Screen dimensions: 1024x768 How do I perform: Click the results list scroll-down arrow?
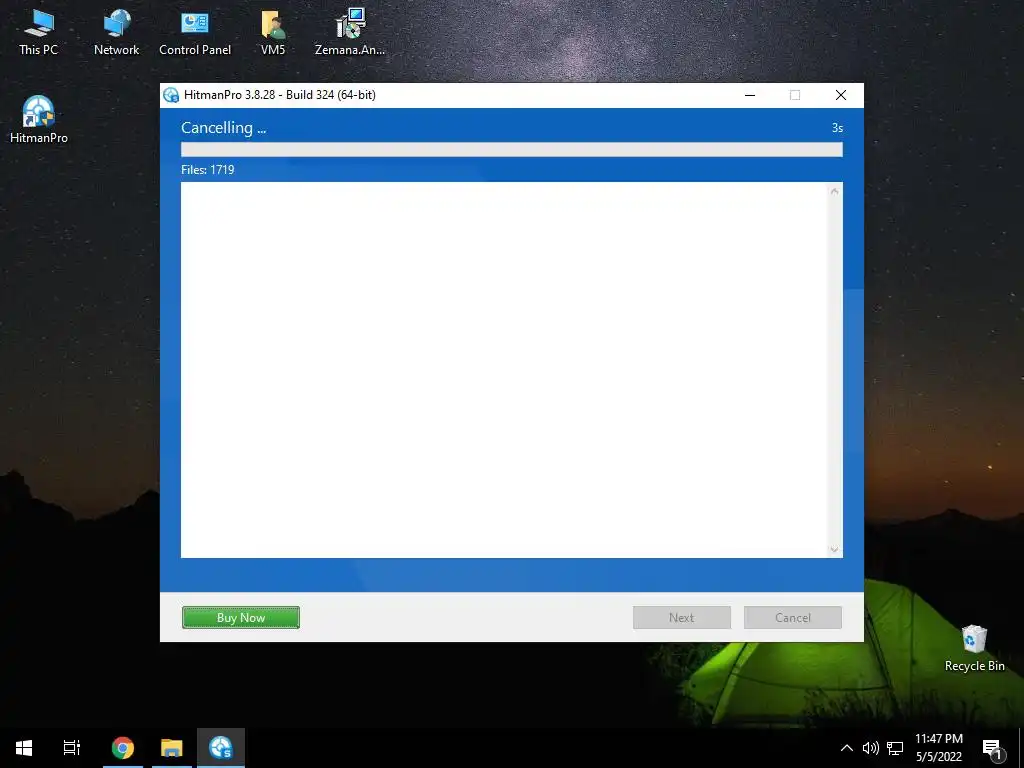(x=834, y=550)
